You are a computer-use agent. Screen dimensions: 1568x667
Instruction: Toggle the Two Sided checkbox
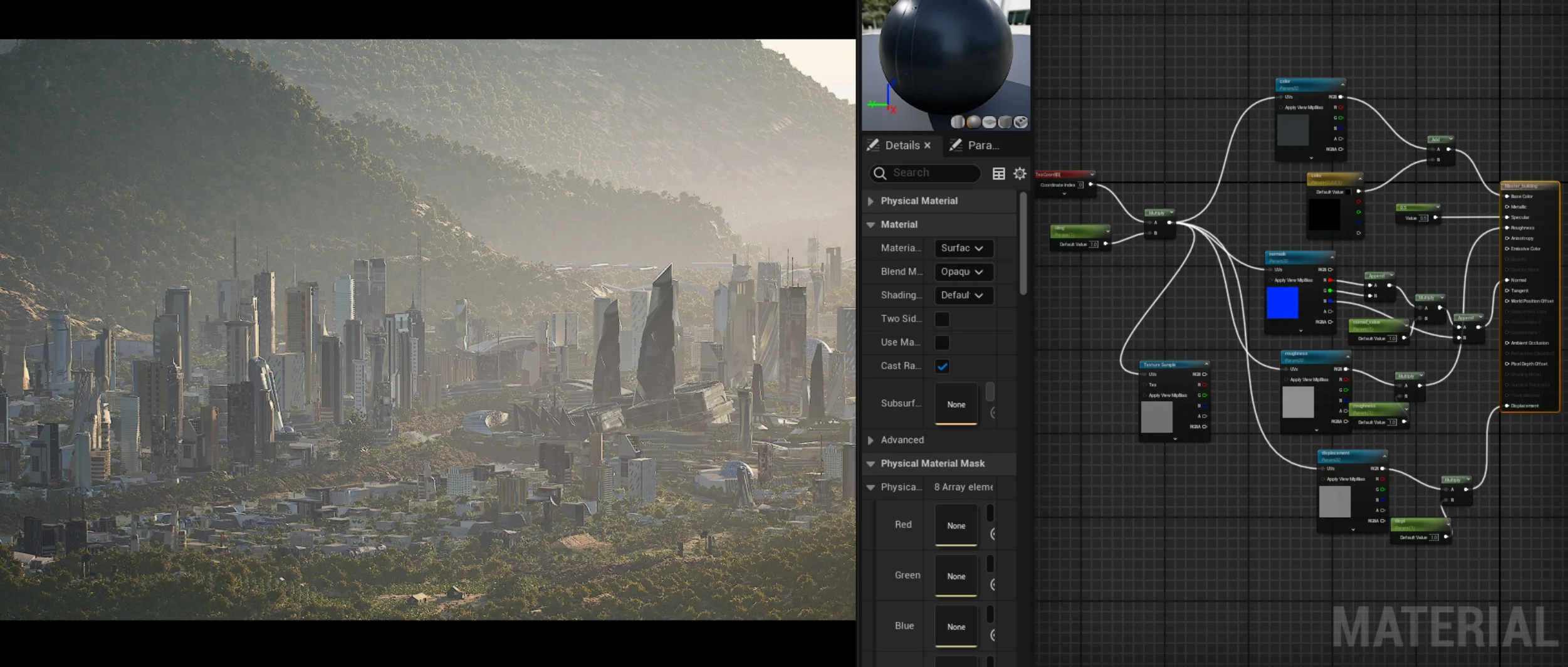pos(942,319)
